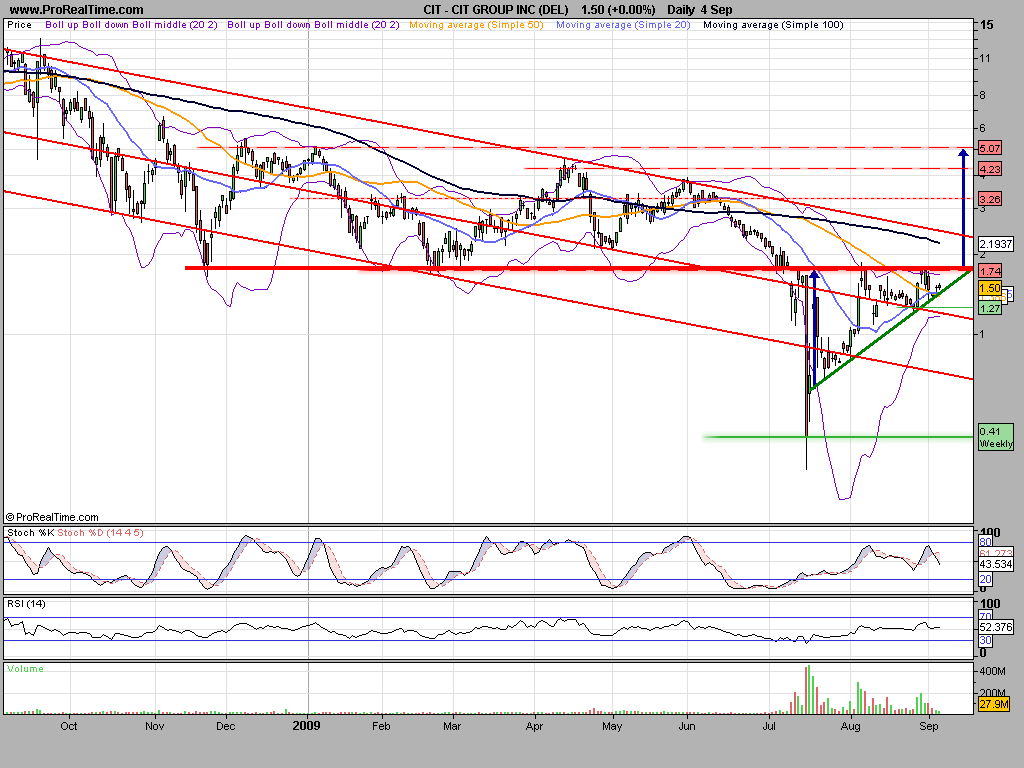1024x768 pixels.
Task: Click the 6 price axis value
Action: tap(982, 128)
